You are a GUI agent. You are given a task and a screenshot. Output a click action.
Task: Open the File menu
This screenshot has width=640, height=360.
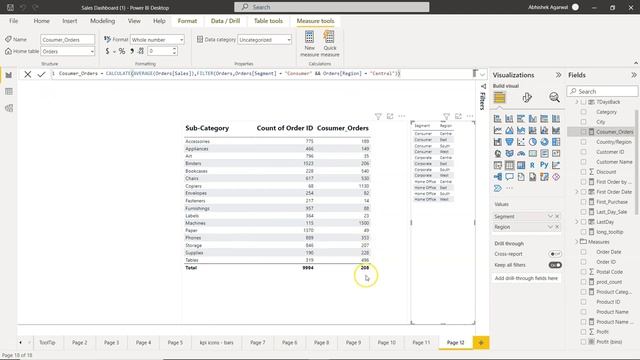13,21
